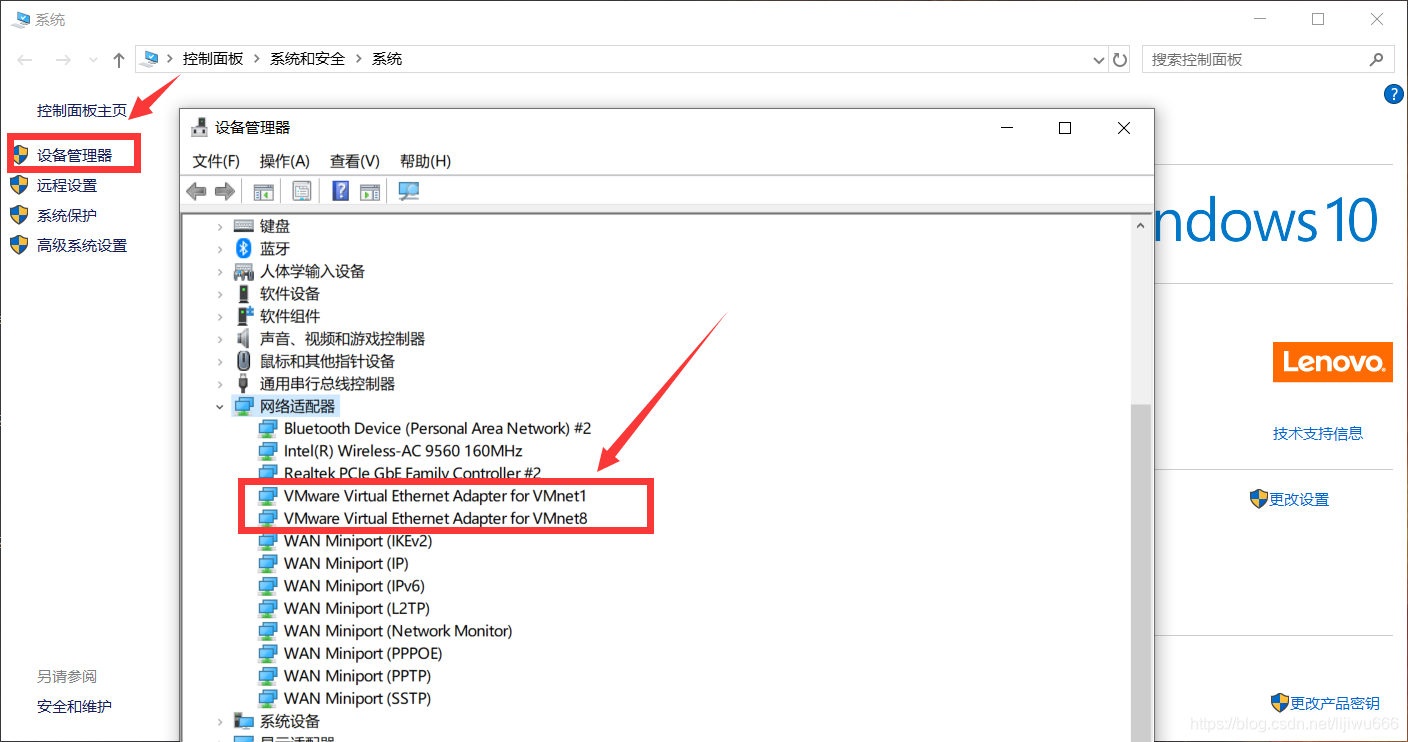Click the adapter icon beside WAN Miniport (SSTP)
1408x742 pixels.
(x=268, y=698)
